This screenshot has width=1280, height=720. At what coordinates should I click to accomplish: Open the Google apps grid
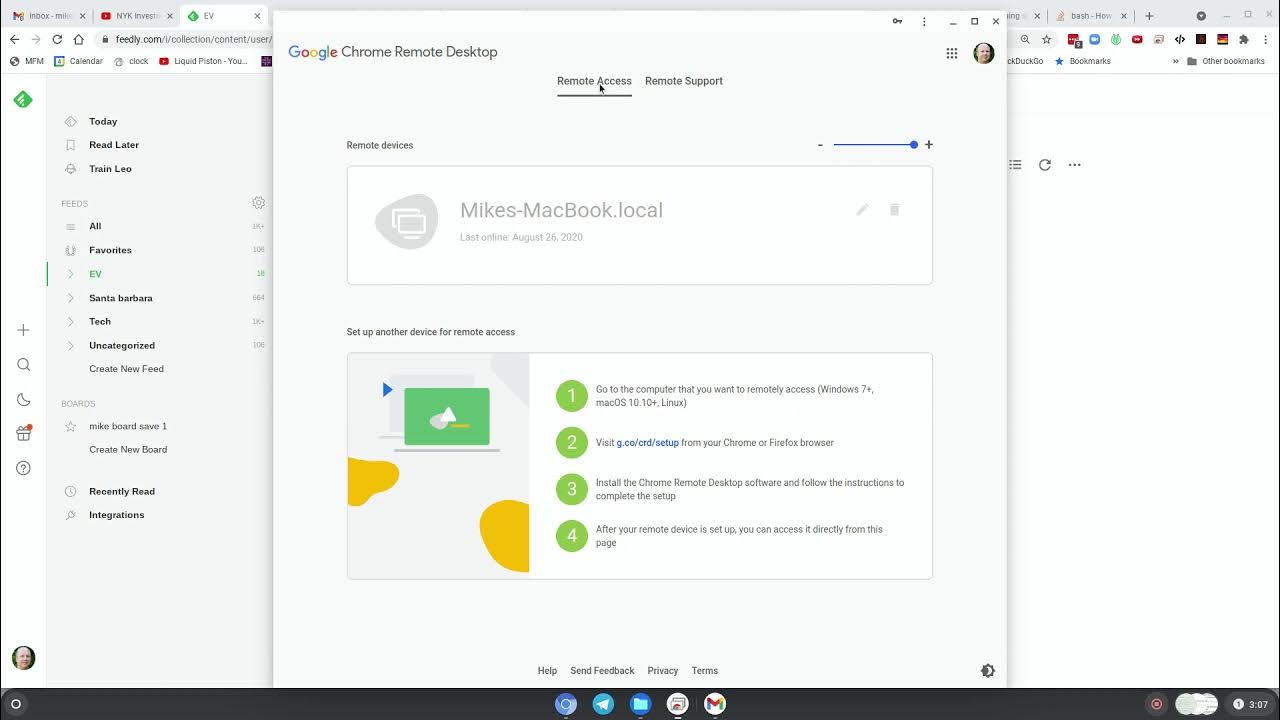point(952,53)
